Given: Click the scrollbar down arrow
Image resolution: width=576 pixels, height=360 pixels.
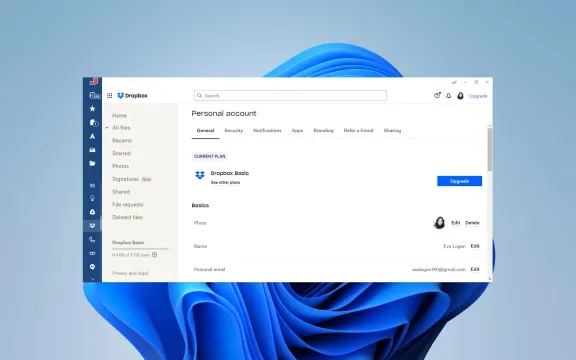Looking at the screenshot, I should pyautogui.click(x=490, y=280).
